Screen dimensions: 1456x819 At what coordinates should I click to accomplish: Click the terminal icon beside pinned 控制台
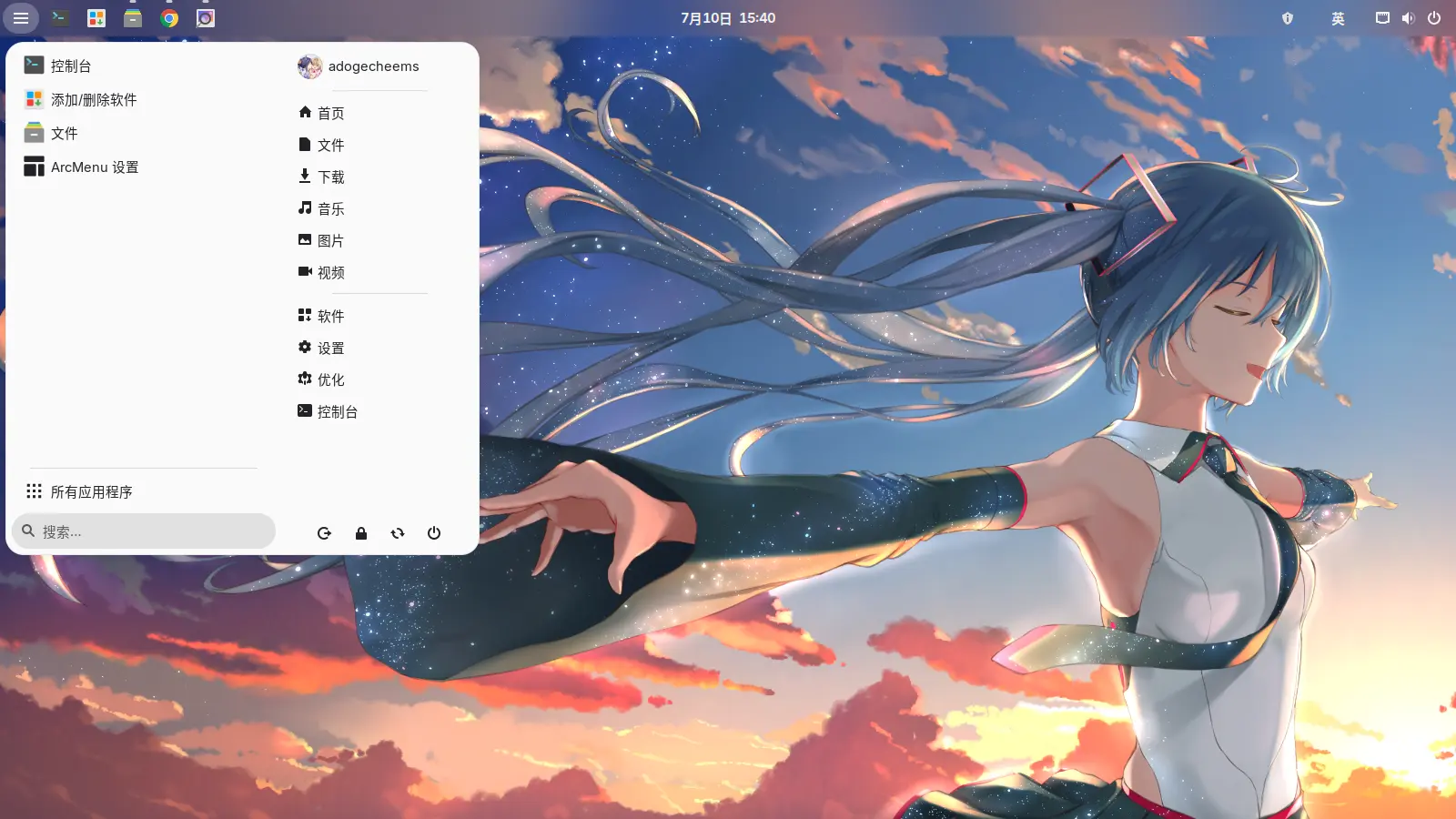[34, 65]
